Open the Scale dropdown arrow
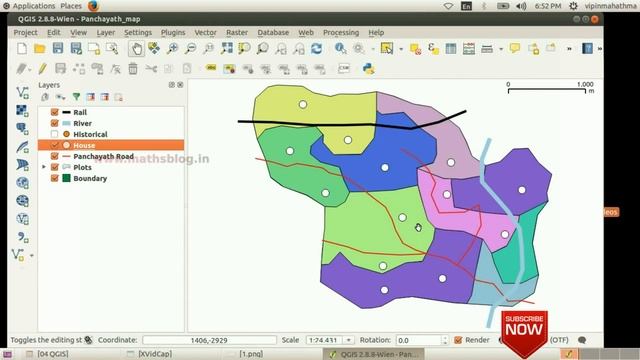640x360 pixels. [x=349, y=340]
